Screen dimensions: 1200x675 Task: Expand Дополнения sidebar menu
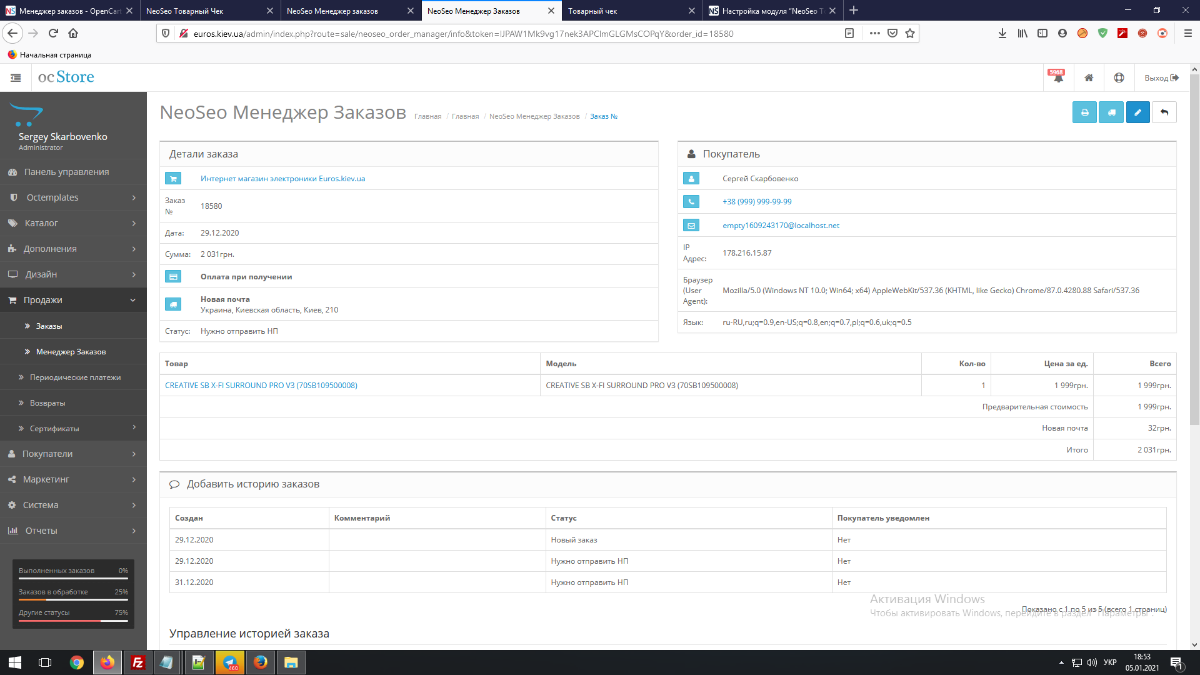[x=73, y=249]
